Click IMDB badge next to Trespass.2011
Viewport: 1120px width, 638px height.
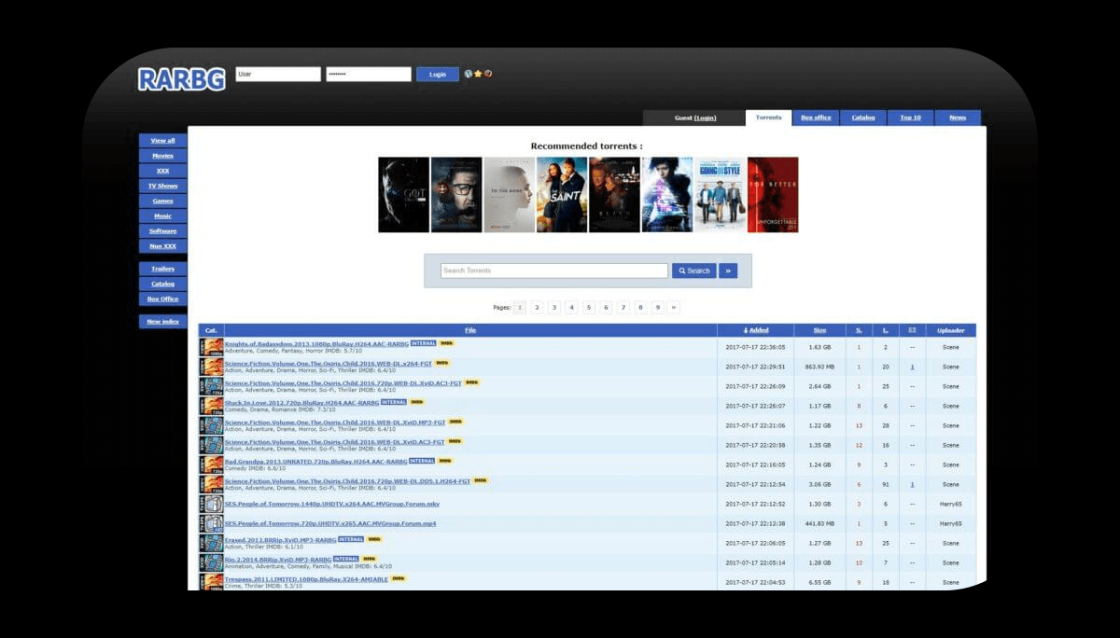coord(399,579)
